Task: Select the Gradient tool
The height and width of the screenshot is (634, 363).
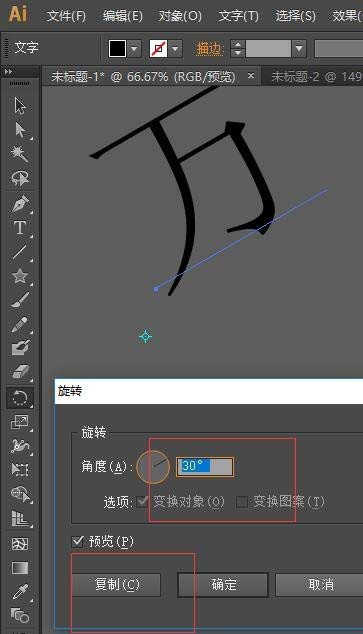Action: coord(20,568)
